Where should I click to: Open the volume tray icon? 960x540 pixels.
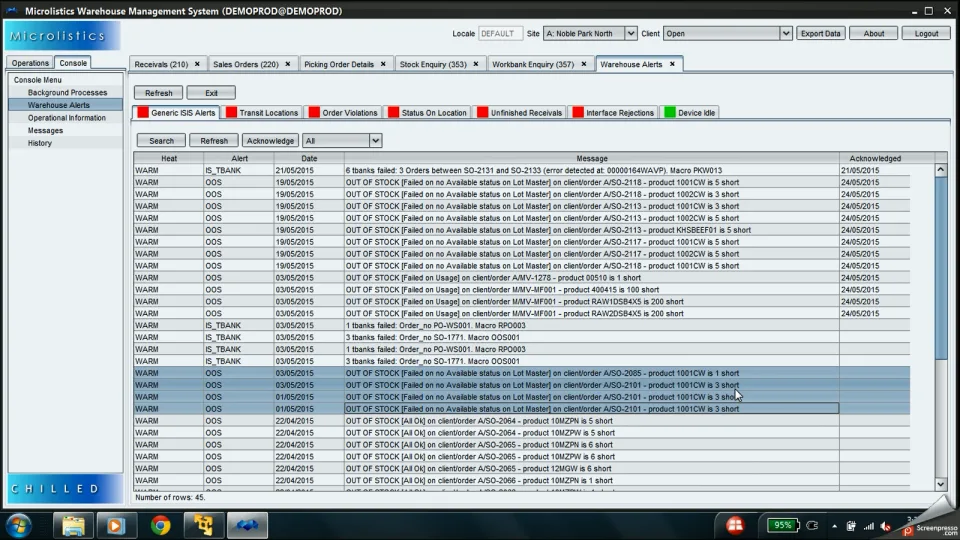(x=886, y=526)
